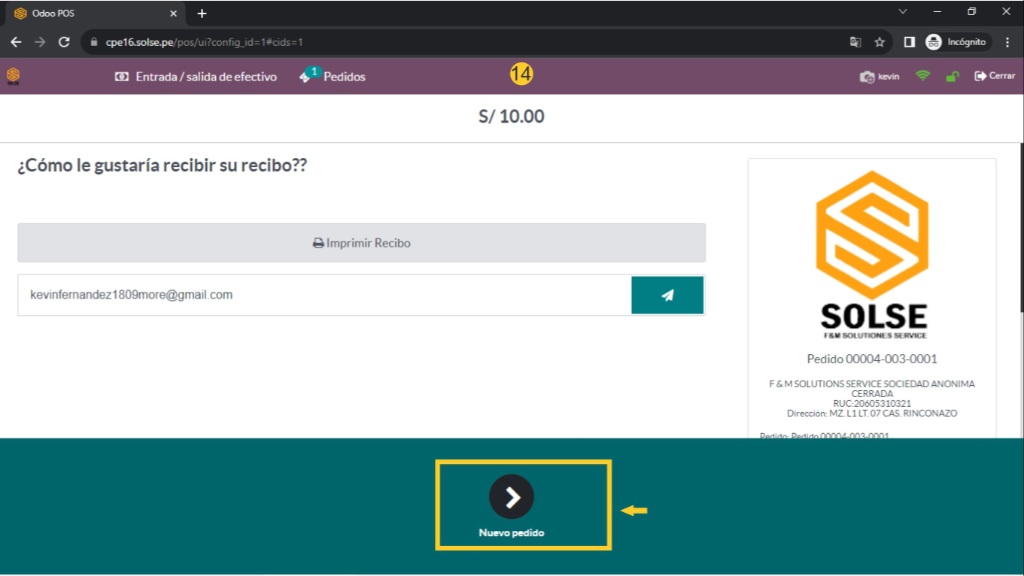Screen dimensions: 1024x576
Task: Click the Incógnito profile button
Action: 957,42
